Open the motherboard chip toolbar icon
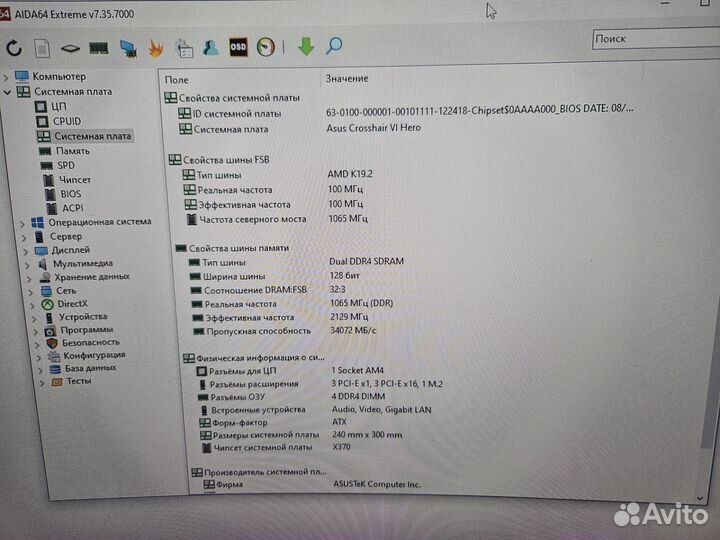The image size is (720, 540). [70, 48]
